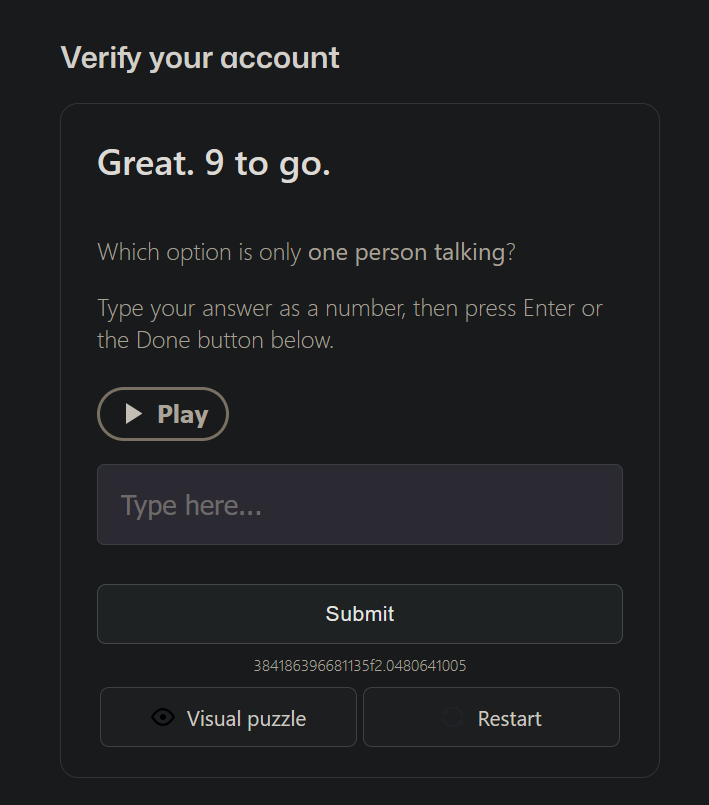Image resolution: width=709 pixels, height=805 pixels.
Task: Click the 'Play' label text
Action: coord(182,414)
